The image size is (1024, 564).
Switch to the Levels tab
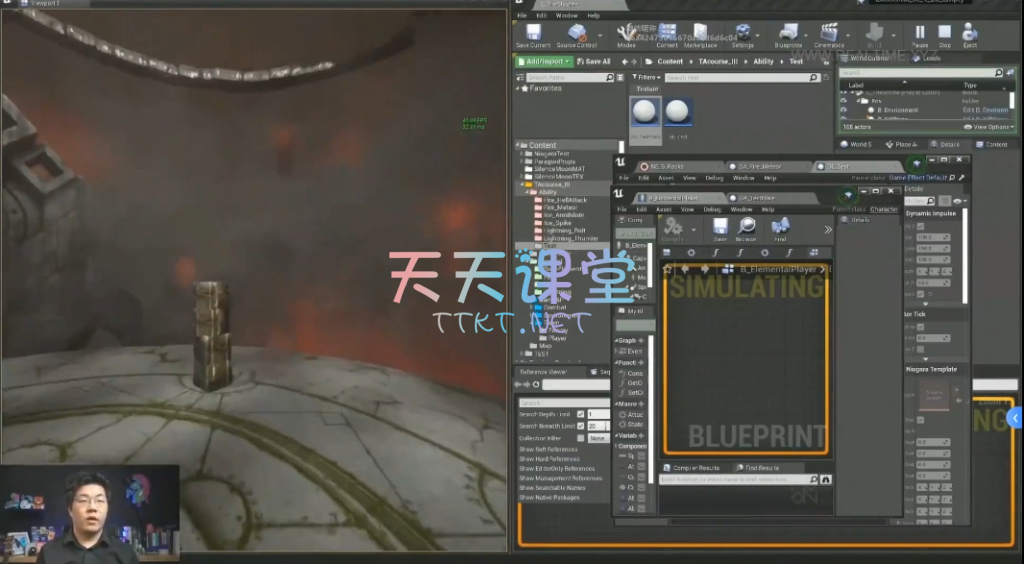click(x=930, y=58)
